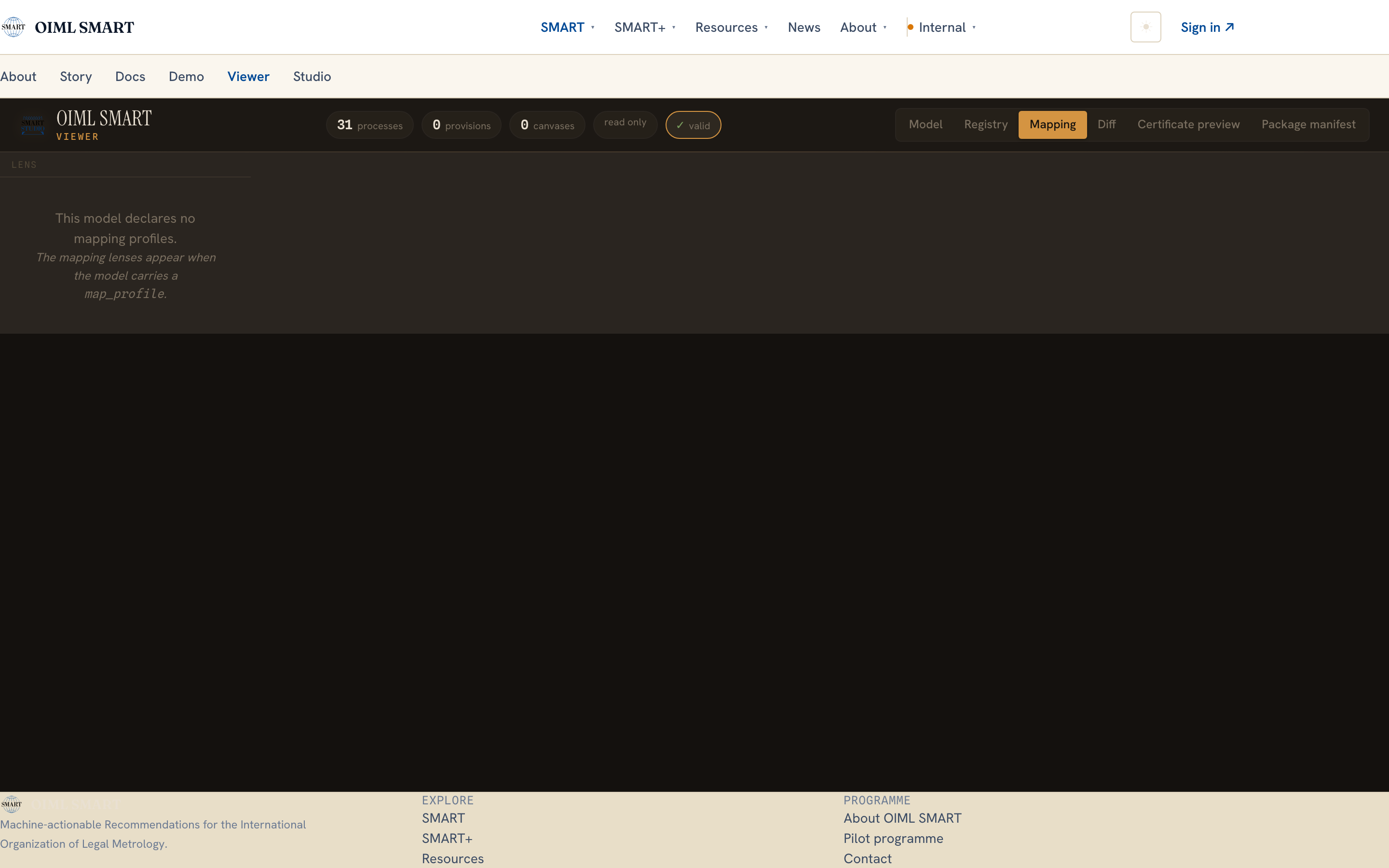
Task: Show the Package manifest view
Action: point(1308,124)
